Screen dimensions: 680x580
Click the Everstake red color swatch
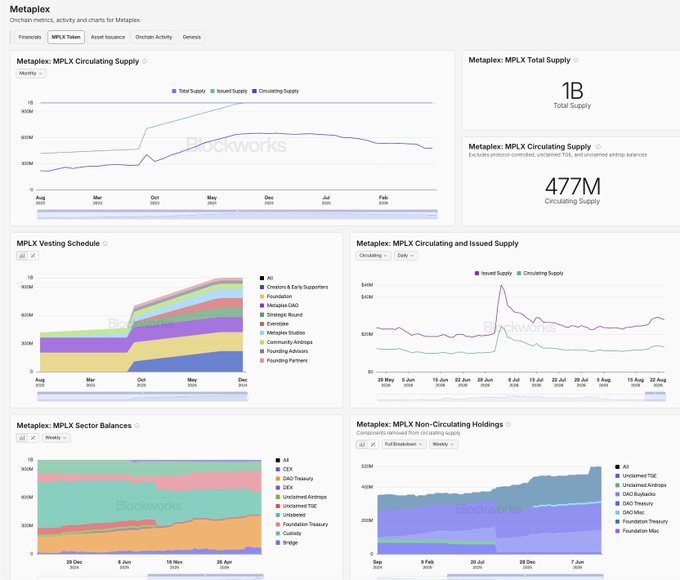[x=262, y=324]
